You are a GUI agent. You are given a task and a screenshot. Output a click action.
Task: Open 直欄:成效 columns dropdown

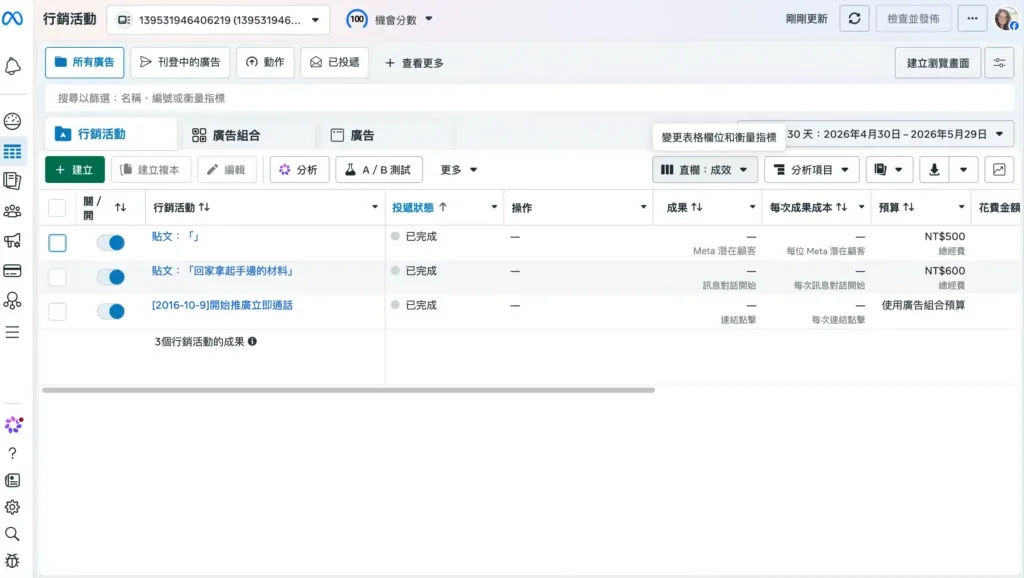click(x=705, y=170)
